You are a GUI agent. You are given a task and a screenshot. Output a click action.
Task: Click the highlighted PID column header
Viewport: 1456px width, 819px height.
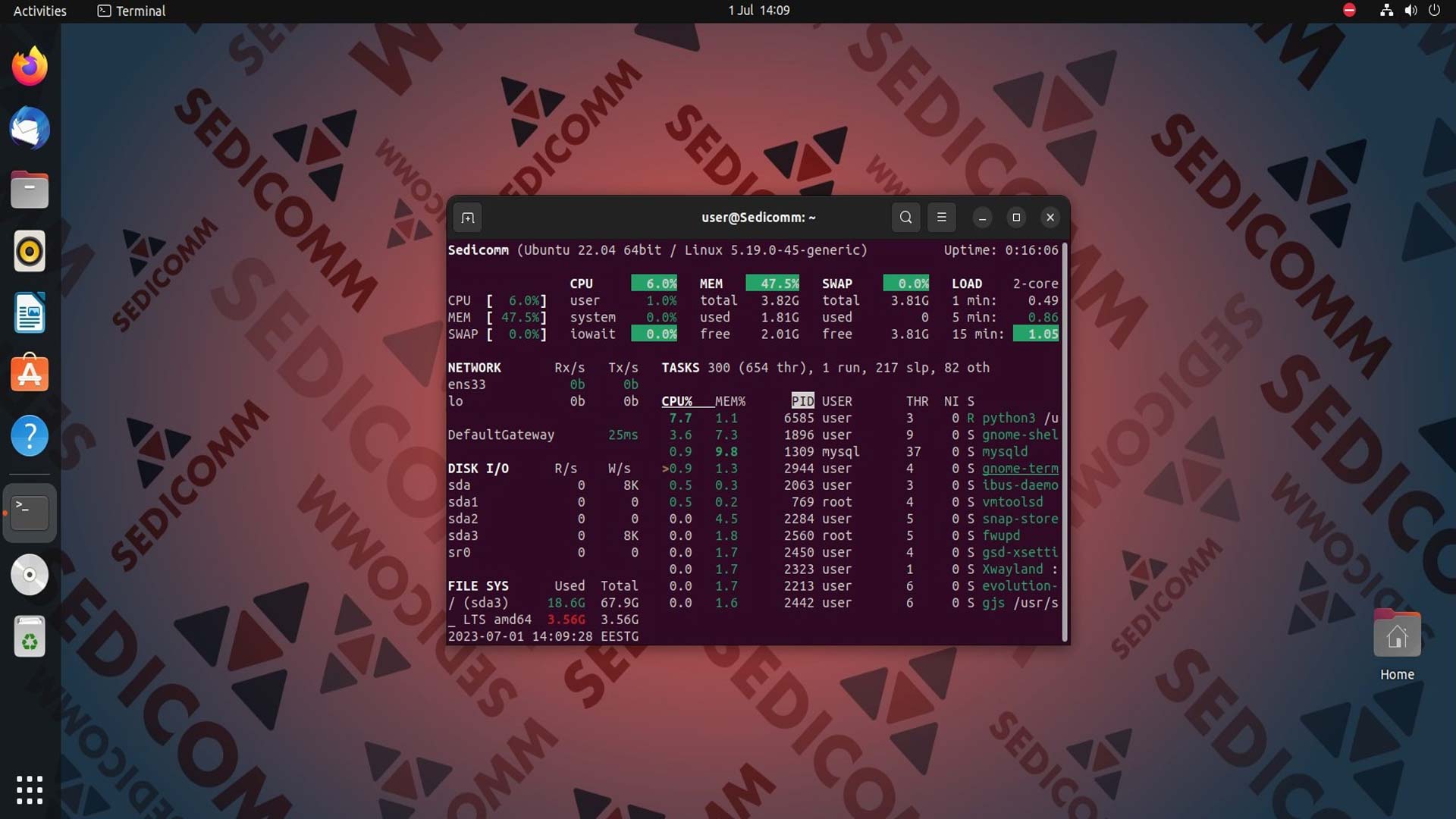click(x=802, y=401)
